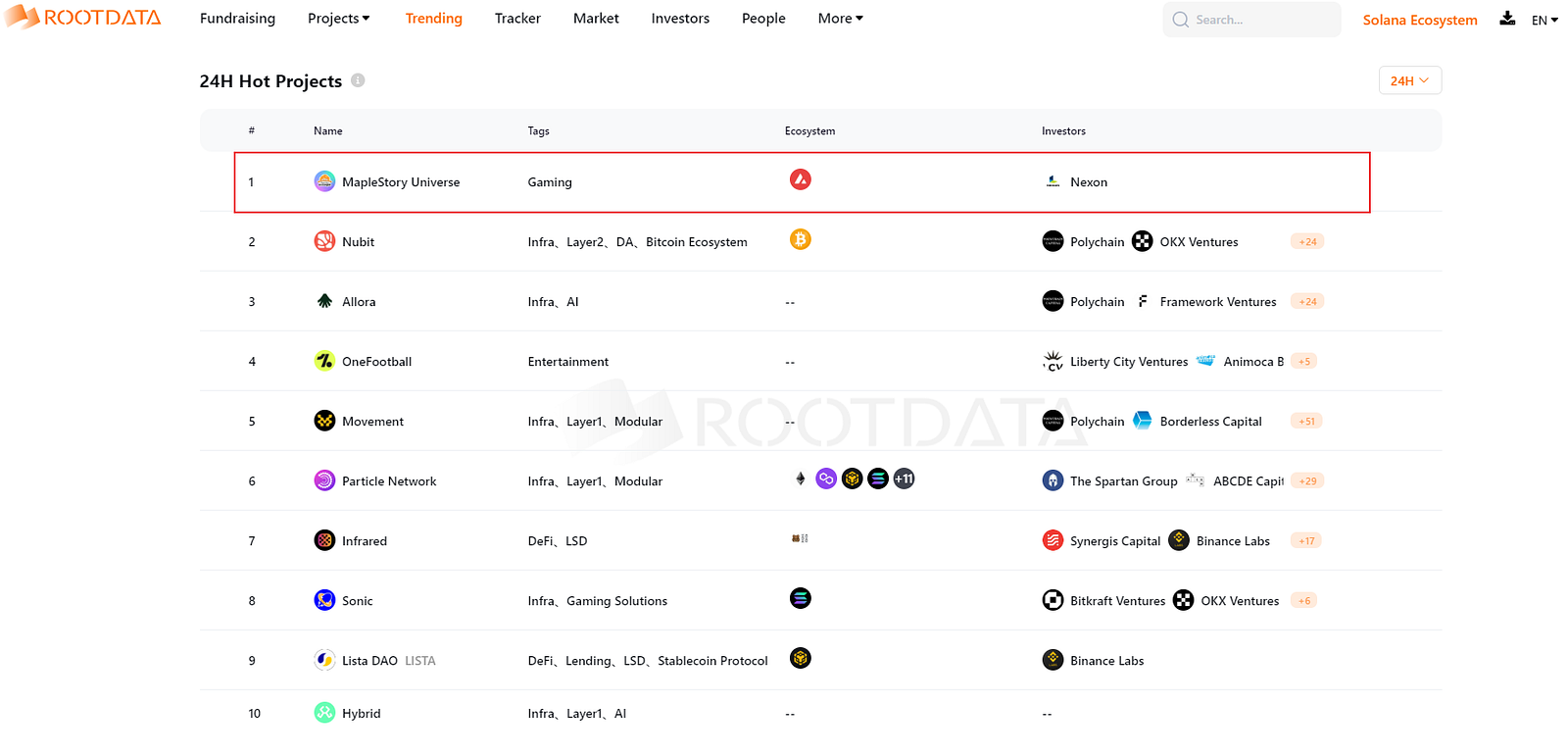The image size is (1568, 756).
Task: Expand the More menu dropdown
Action: tap(841, 18)
